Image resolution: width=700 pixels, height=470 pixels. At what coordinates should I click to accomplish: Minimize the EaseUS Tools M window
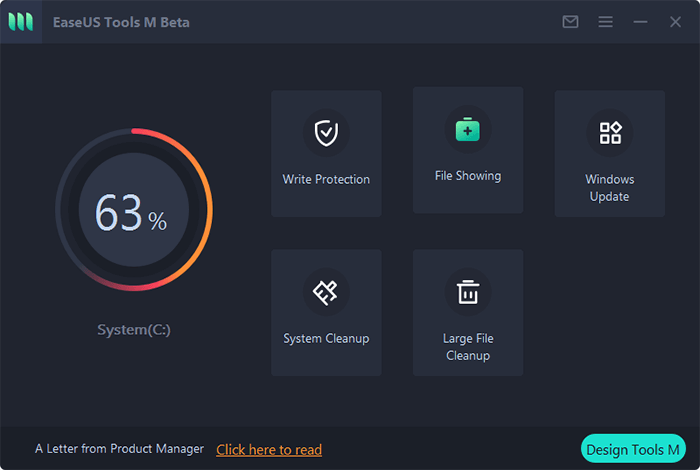coord(641,21)
